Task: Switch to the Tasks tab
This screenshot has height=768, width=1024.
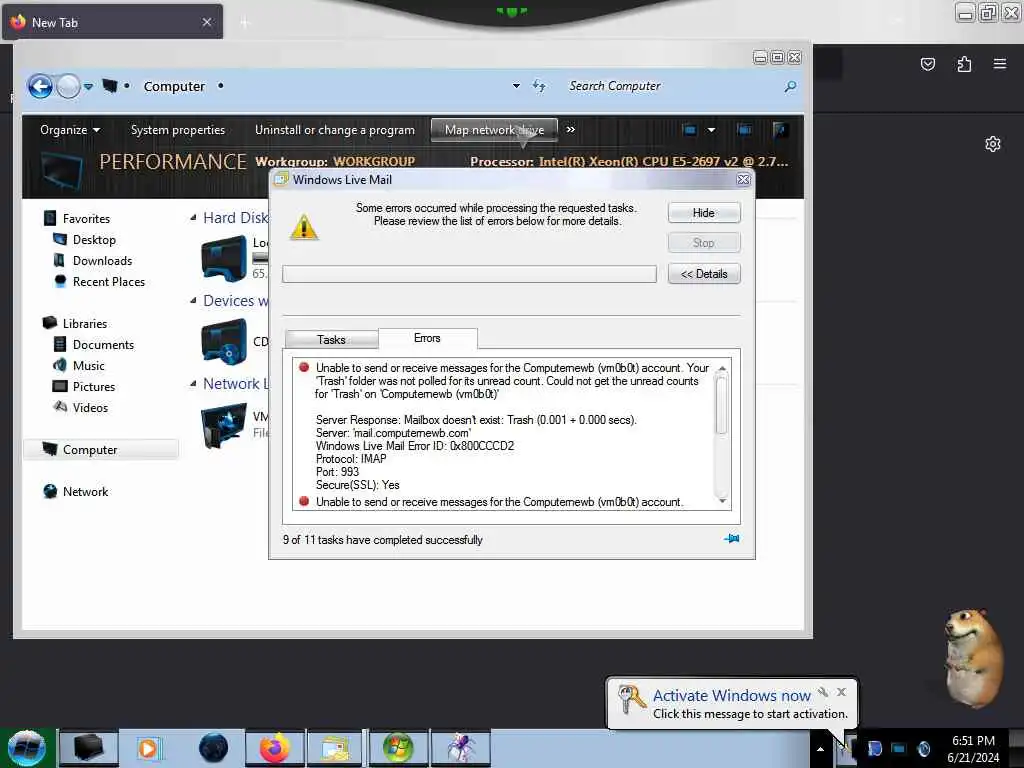Action: pyautogui.click(x=331, y=340)
